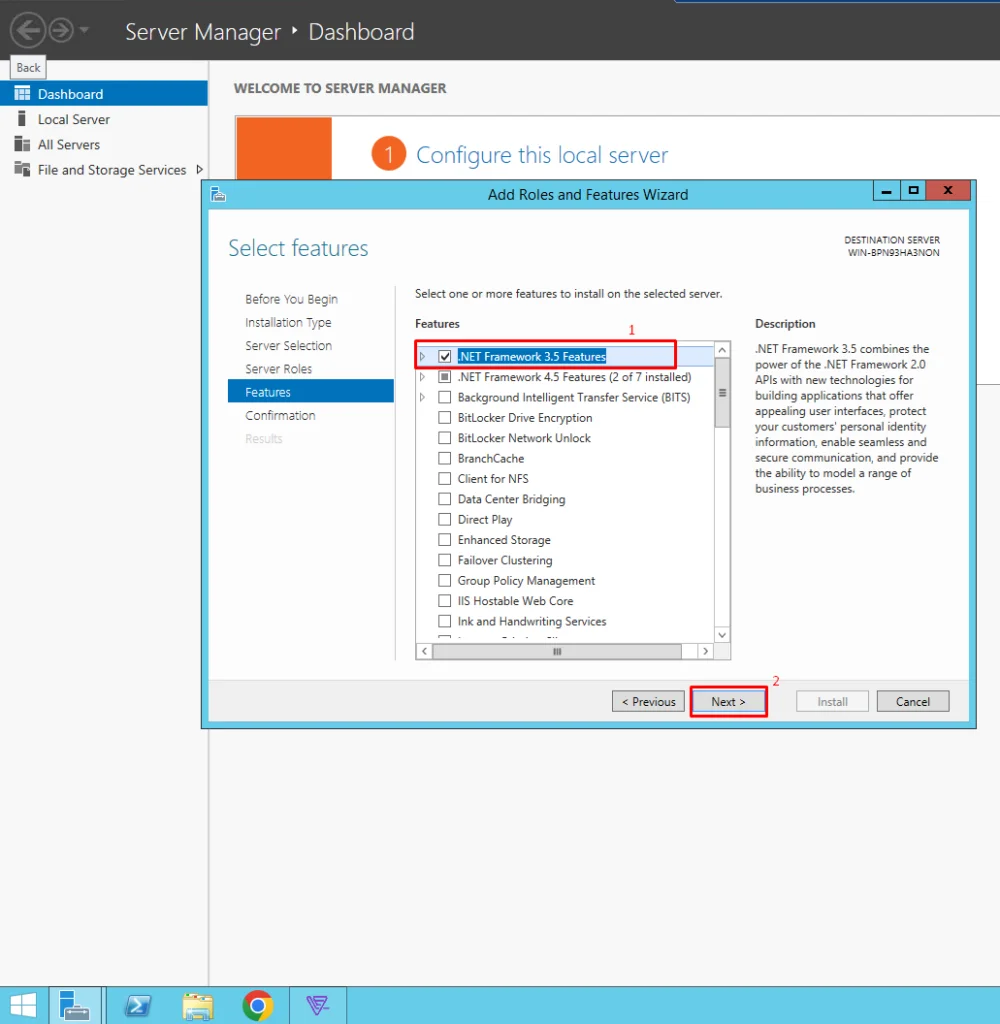Check Background Intelligent Transfer Service checkbox
Viewport: 1000px width, 1024px height.
(x=445, y=397)
